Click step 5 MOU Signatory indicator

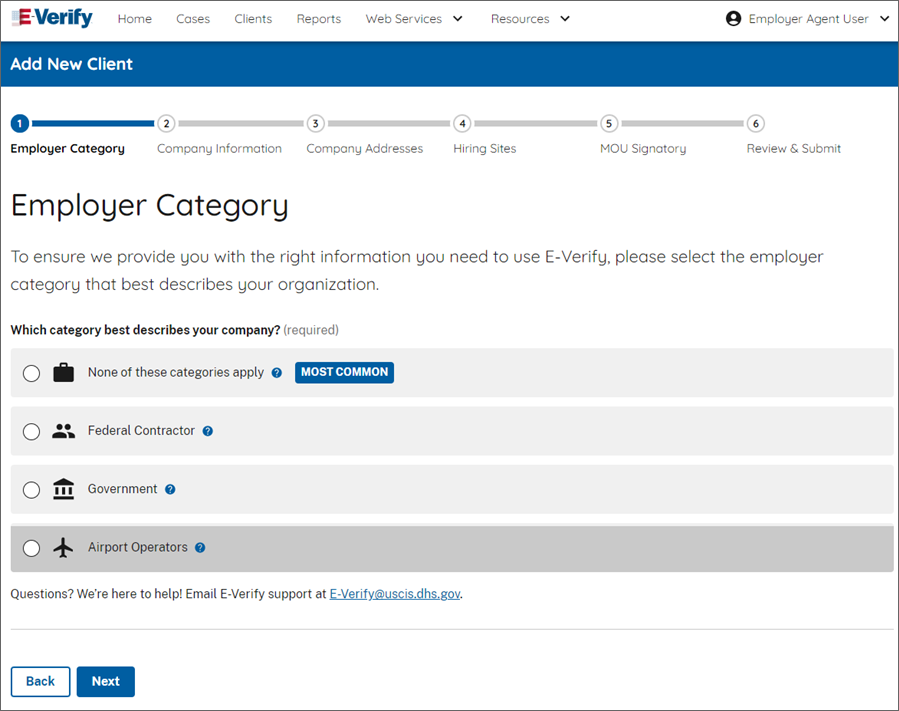click(609, 123)
